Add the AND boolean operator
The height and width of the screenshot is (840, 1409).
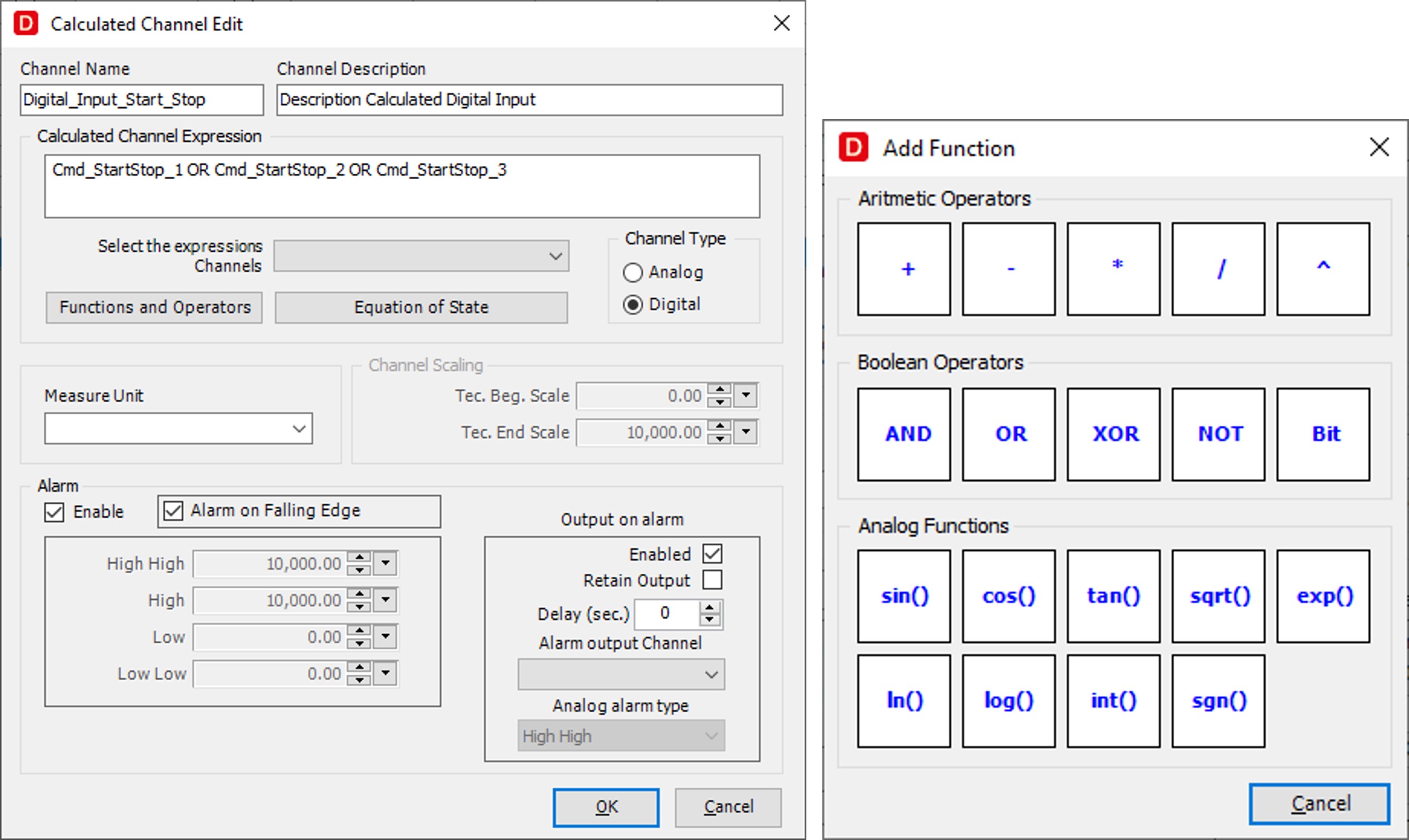[904, 434]
